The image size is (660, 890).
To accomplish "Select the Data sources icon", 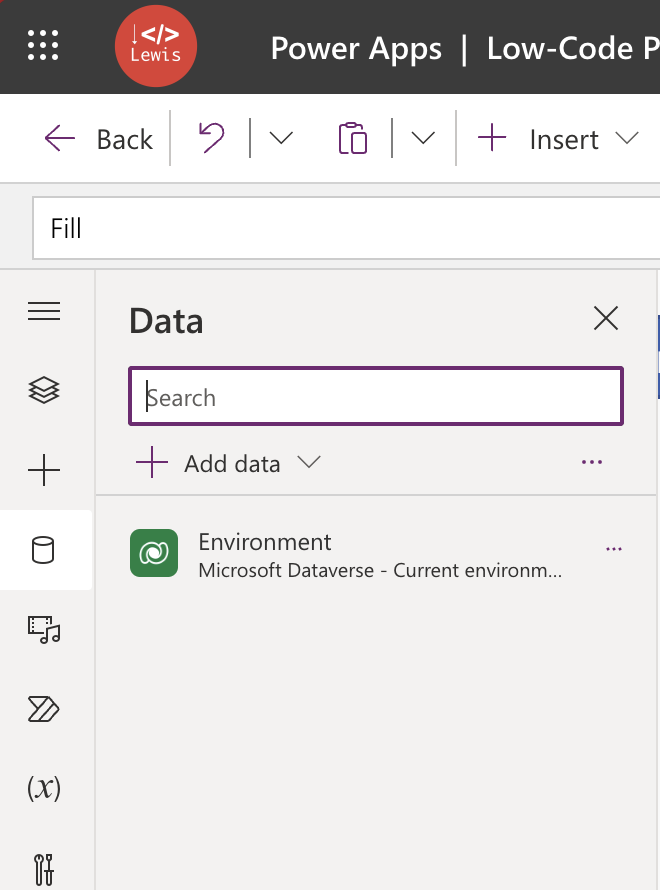I will 44,550.
